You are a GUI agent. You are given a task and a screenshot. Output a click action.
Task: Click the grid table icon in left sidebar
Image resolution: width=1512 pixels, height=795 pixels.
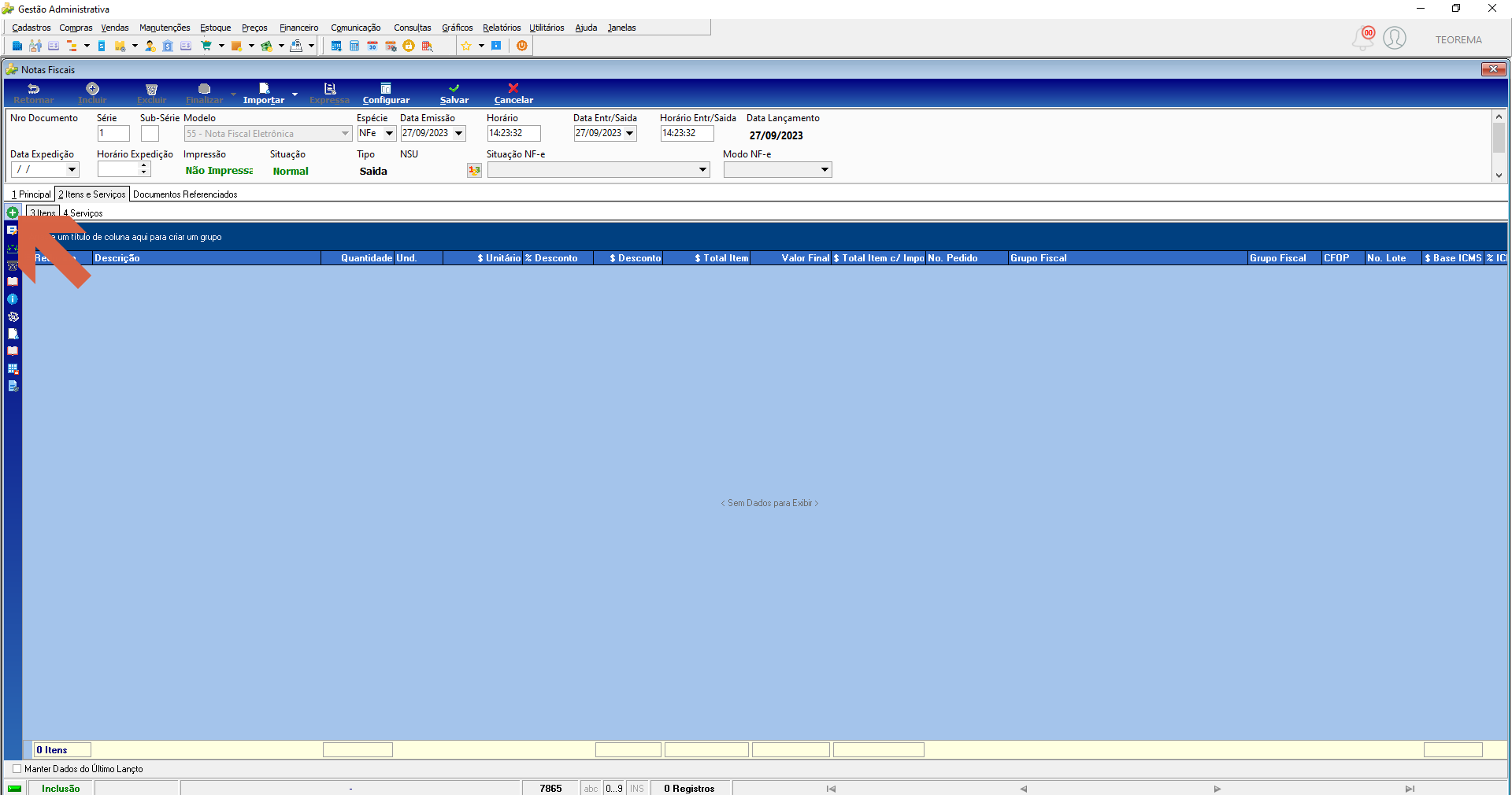pos(13,368)
